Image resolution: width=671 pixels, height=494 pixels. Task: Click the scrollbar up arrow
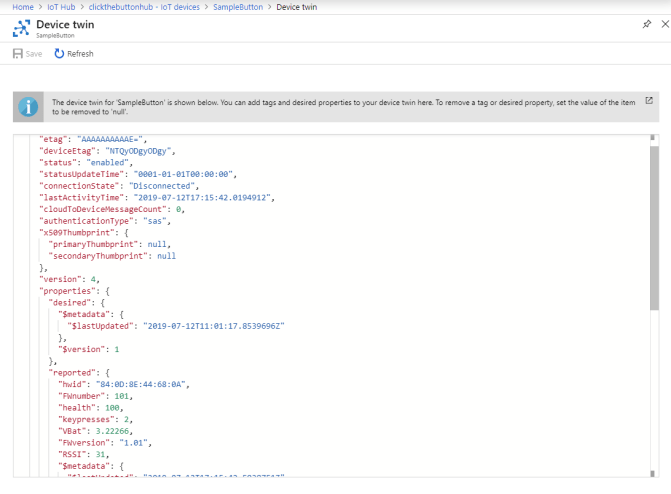tap(654, 139)
